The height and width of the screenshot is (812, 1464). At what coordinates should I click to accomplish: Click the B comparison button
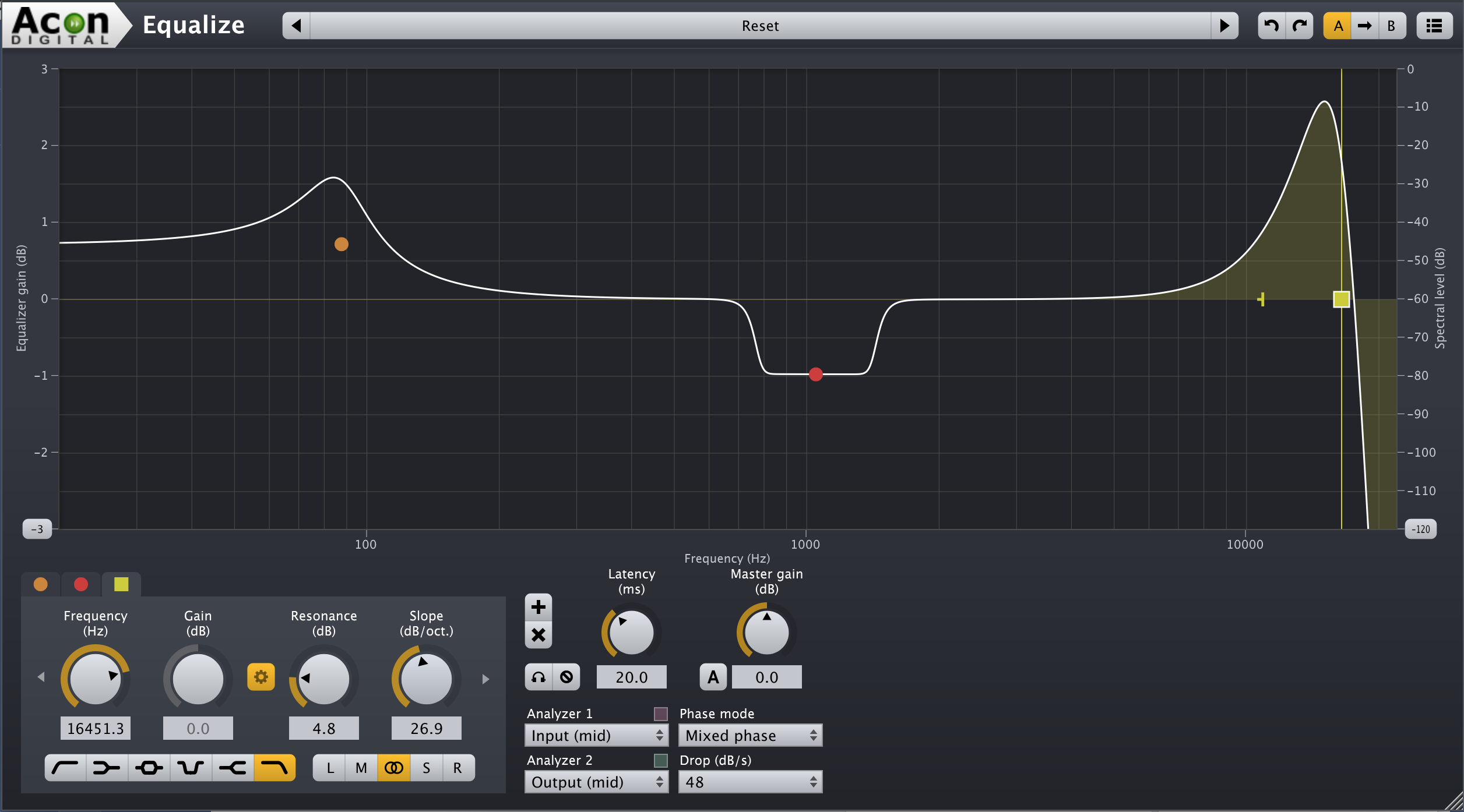tap(1391, 26)
